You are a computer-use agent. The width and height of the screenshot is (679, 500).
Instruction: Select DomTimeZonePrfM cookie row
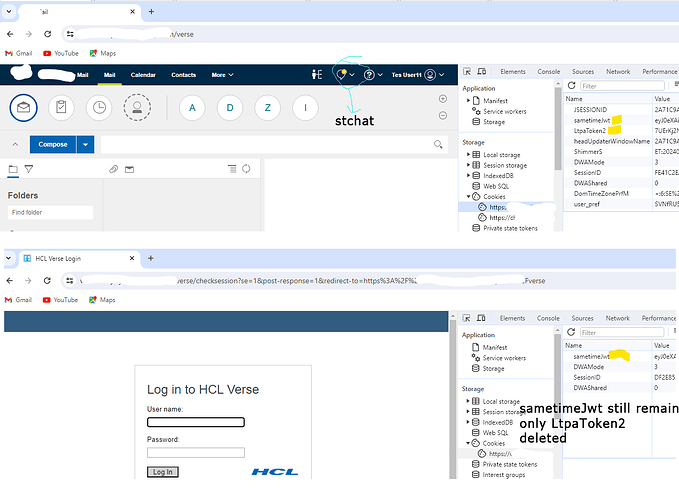click(621, 194)
